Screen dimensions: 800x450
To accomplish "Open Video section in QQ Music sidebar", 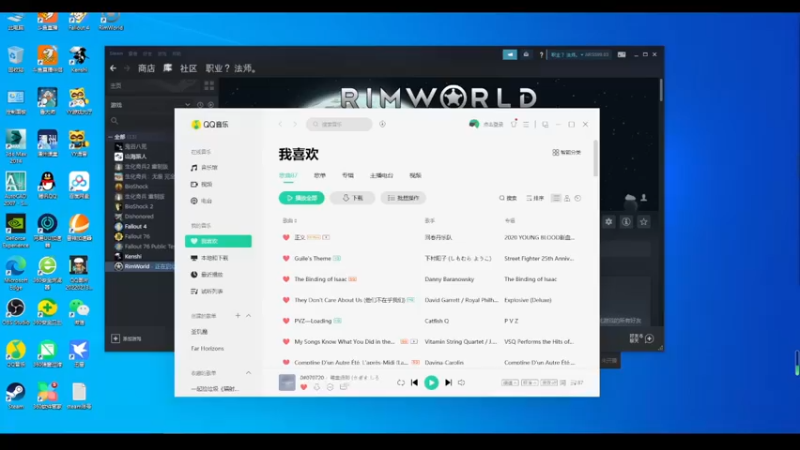I will [x=202, y=184].
